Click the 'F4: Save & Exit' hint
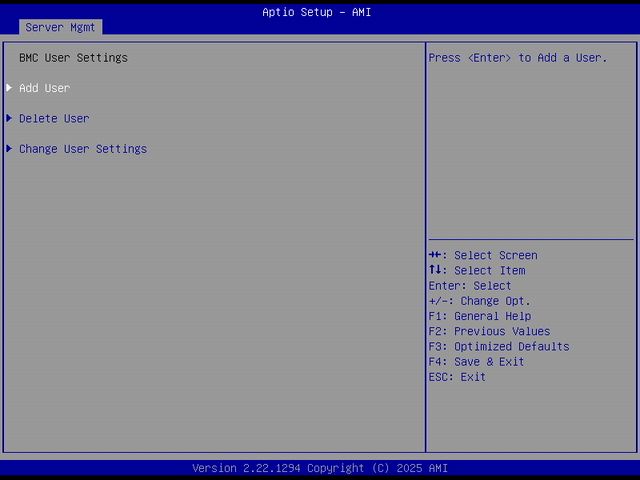Screen dimensions: 640x480 point(476,362)
